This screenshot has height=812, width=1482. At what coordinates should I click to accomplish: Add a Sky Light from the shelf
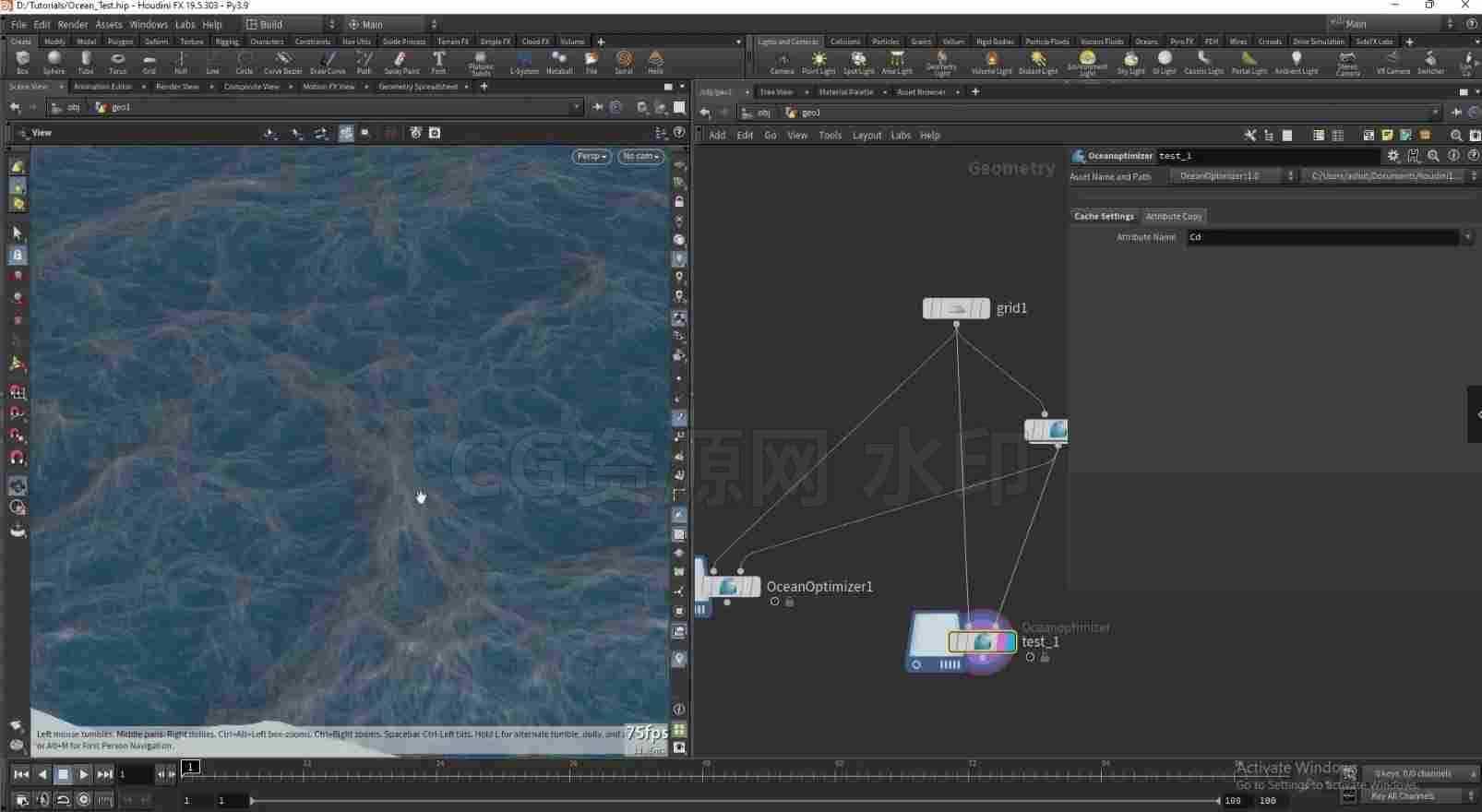point(1130,63)
